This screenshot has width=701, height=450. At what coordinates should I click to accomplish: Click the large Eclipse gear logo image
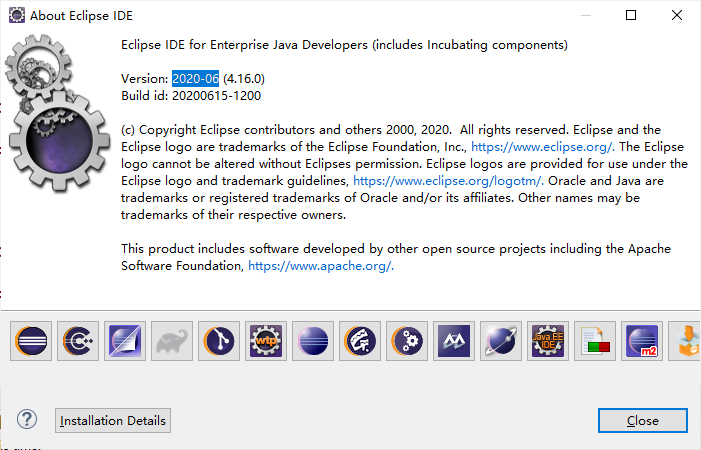[x=57, y=114]
